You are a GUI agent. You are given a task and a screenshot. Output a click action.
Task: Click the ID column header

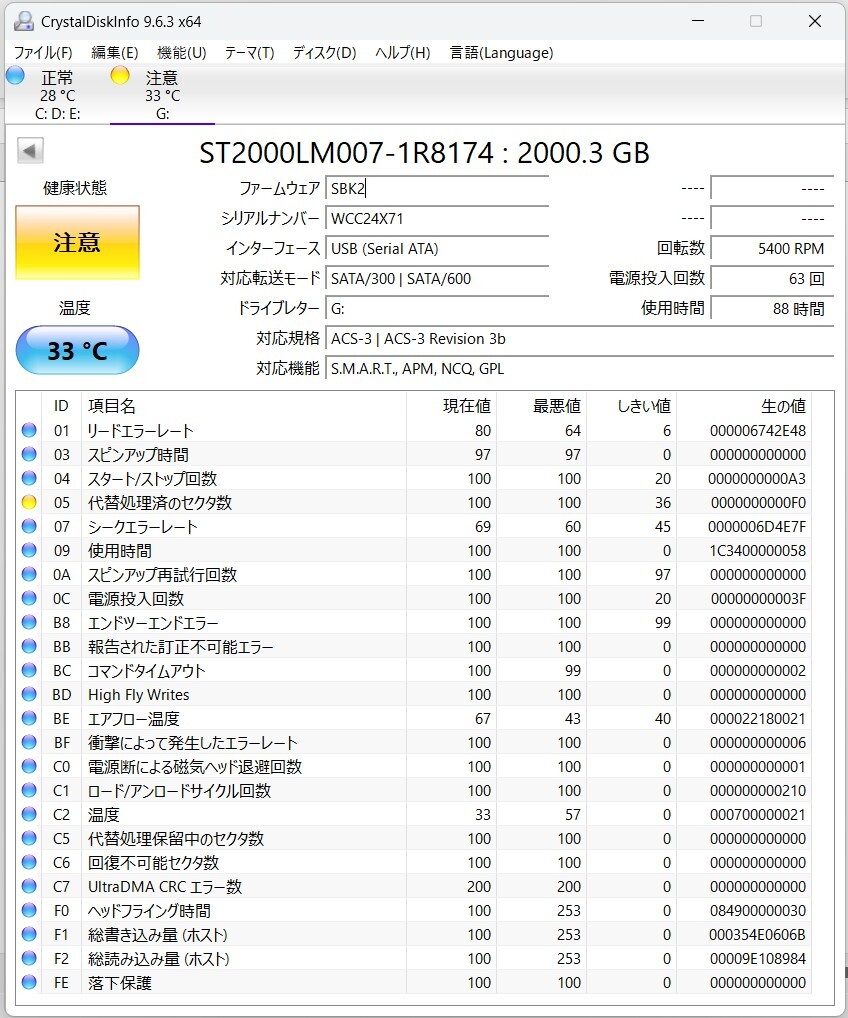click(61, 406)
